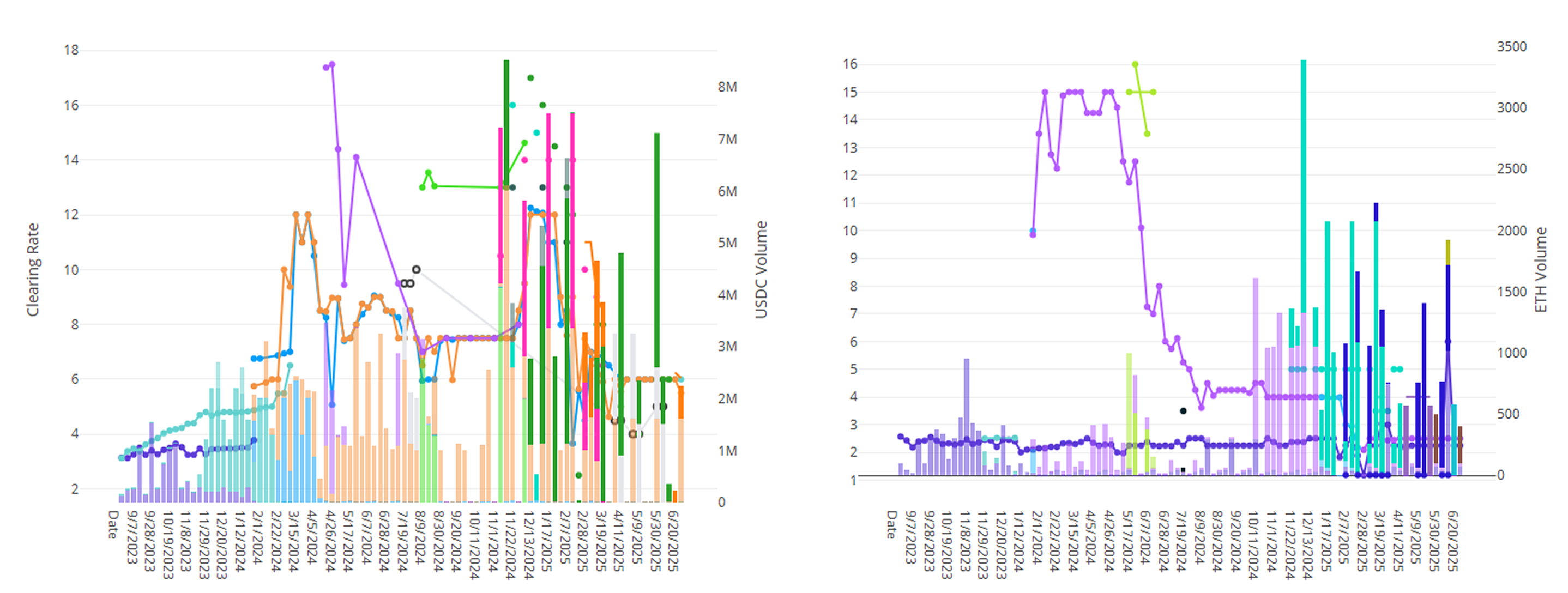The width and height of the screenshot is (1568, 593).
Task: Click the '18' clearing rate tick label
Action: [71, 50]
